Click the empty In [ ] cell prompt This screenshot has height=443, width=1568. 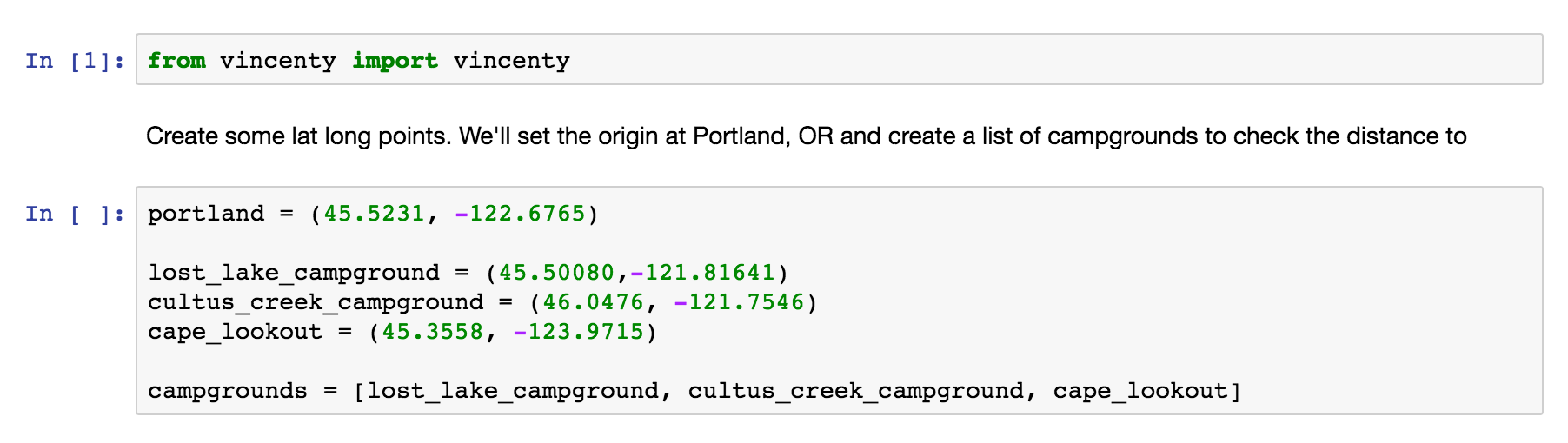(x=75, y=214)
